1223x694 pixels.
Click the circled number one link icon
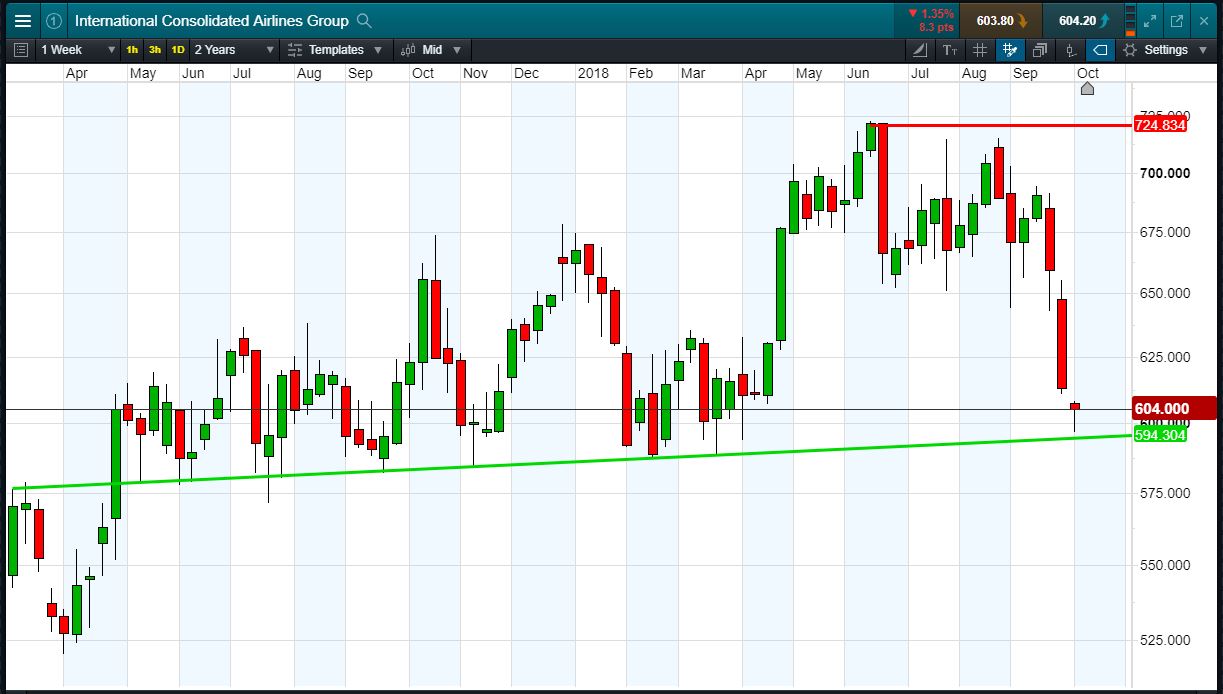[54, 20]
